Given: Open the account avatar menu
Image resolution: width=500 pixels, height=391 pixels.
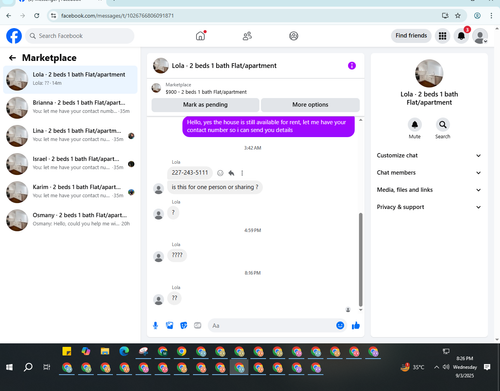Looking at the screenshot, I should tap(480, 36).
